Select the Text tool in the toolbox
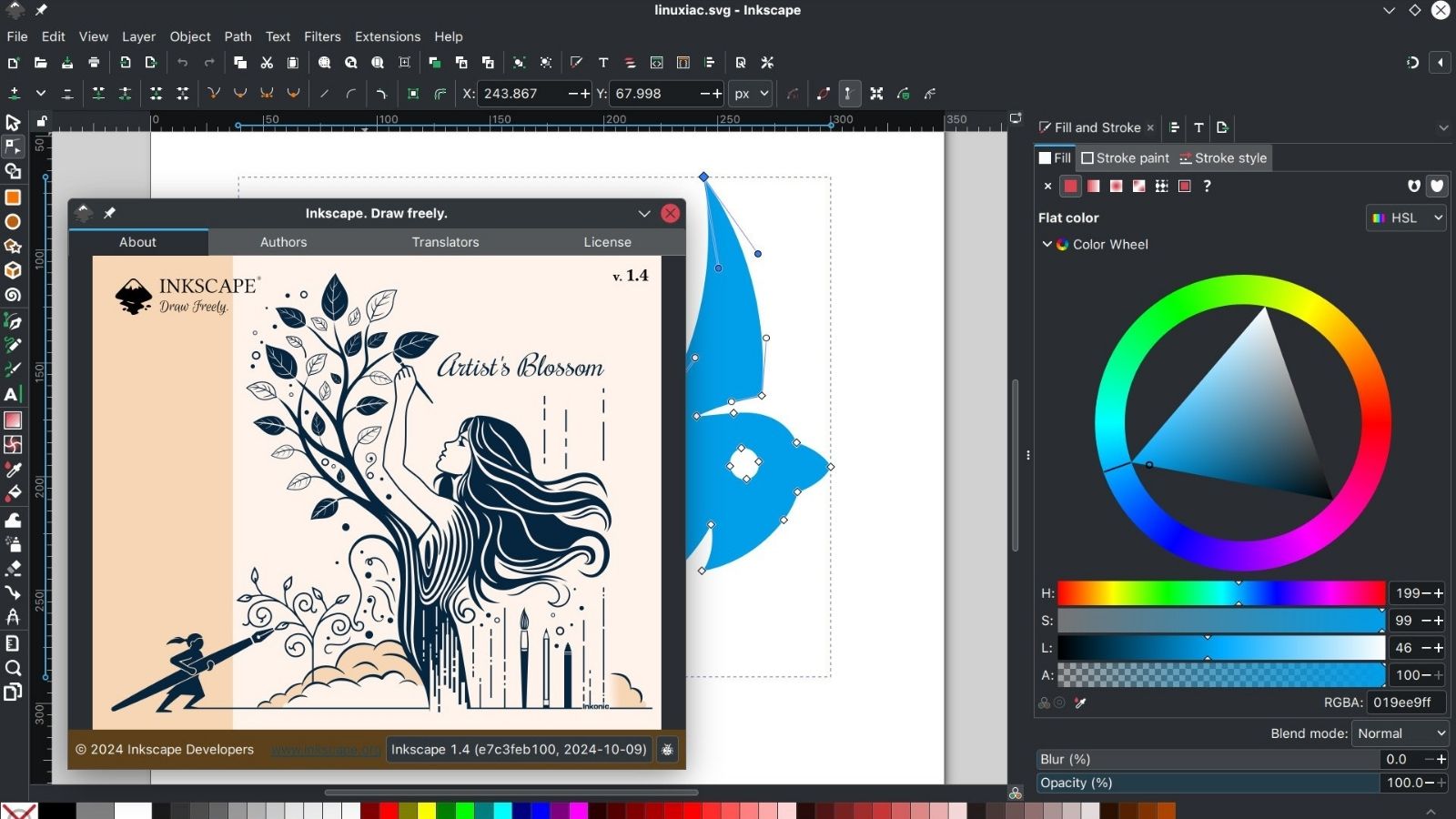 coord(12,394)
